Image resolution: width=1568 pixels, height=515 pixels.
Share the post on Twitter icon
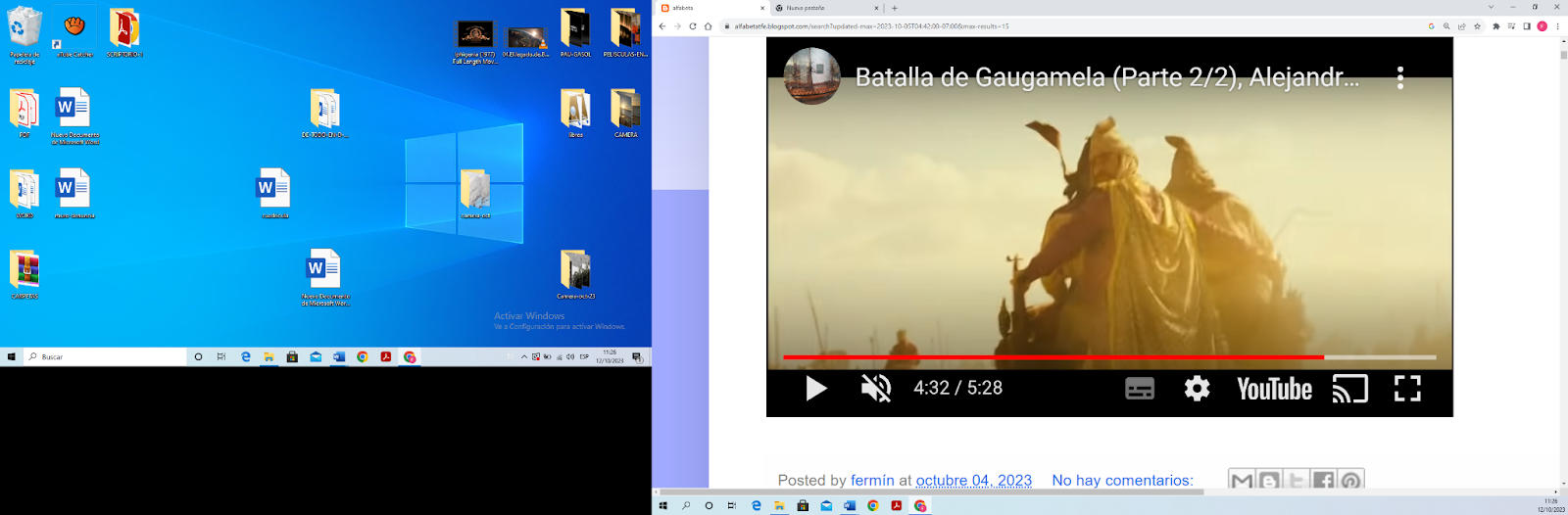pyautogui.click(x=1297, y=480)
